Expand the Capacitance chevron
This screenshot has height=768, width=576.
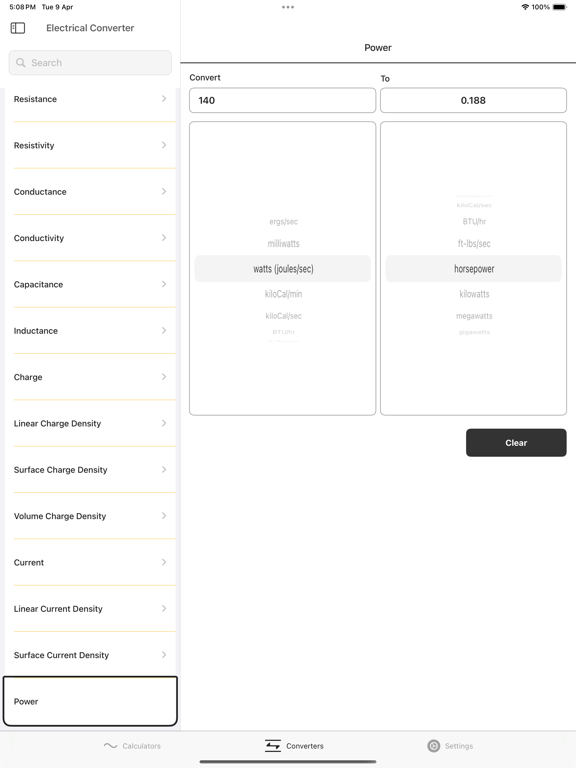coord(164,284)
